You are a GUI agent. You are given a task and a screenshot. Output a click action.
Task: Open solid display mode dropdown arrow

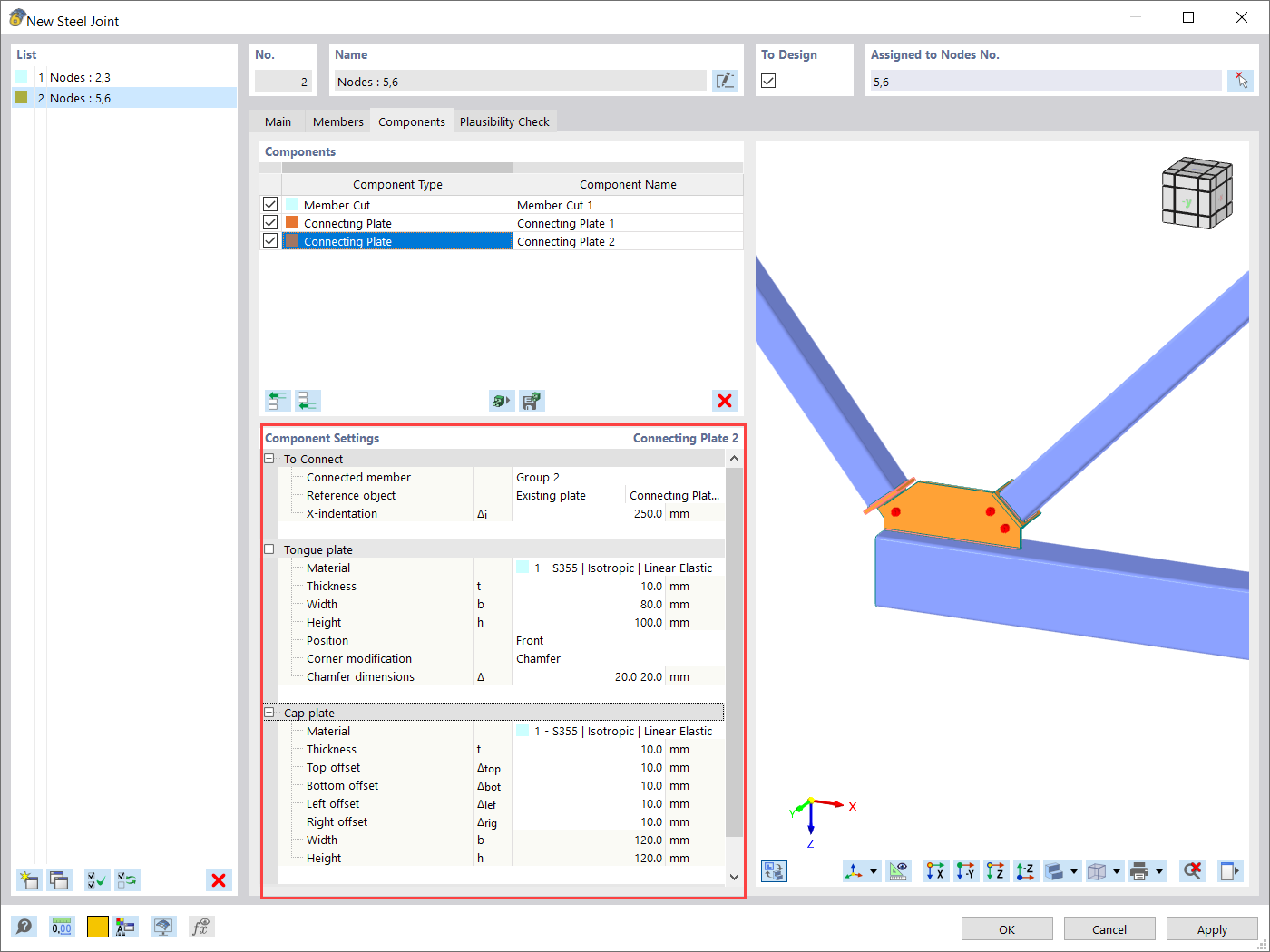[1074, 871]
